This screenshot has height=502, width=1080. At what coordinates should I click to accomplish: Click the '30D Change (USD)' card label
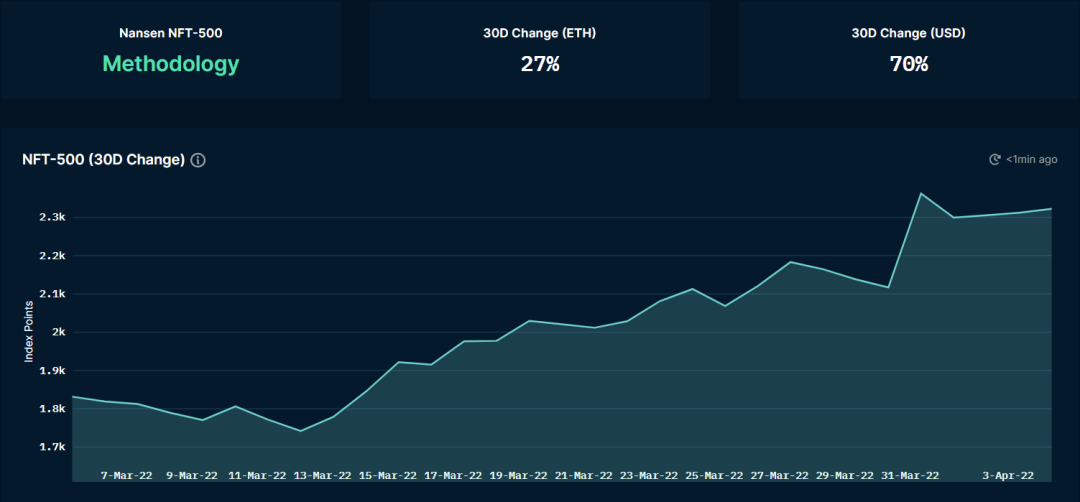tap(909, 33)
